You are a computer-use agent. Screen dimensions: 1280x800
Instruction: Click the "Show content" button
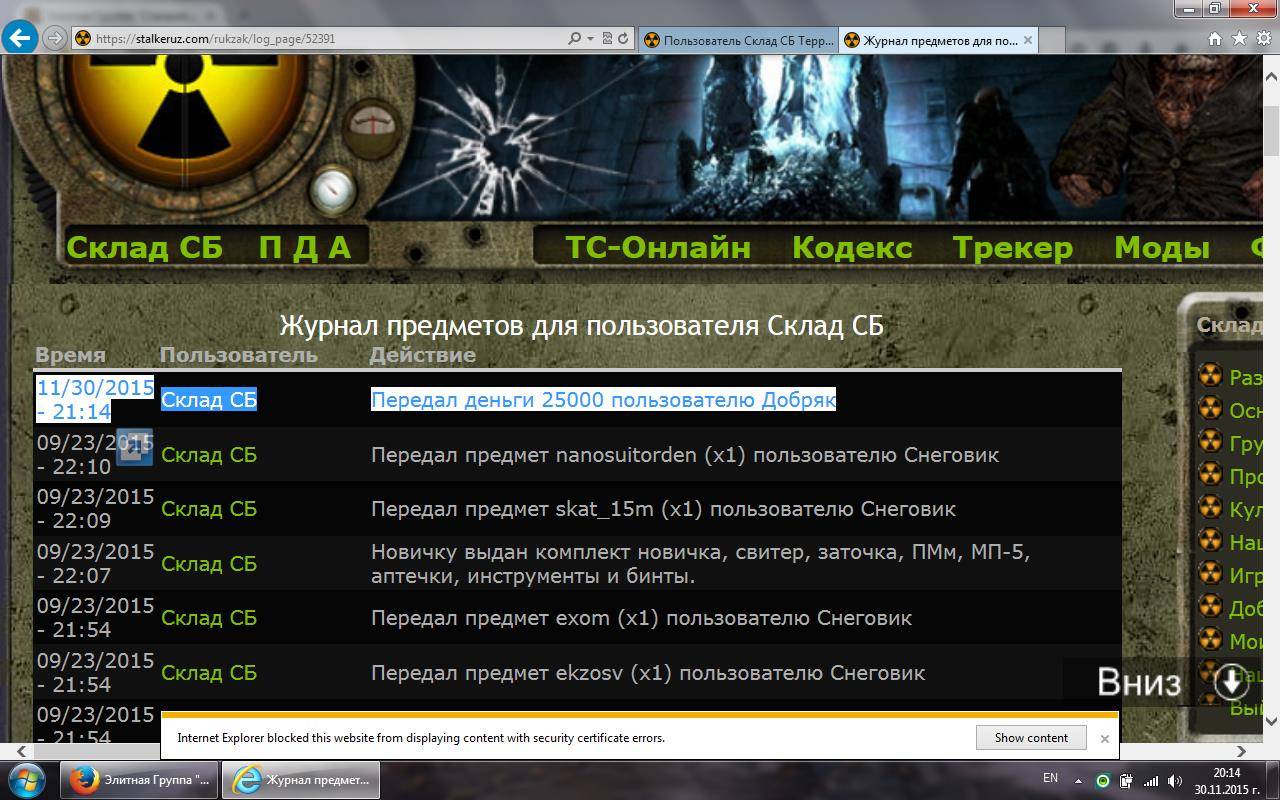pyautogui.click(x=1031, y=737)
